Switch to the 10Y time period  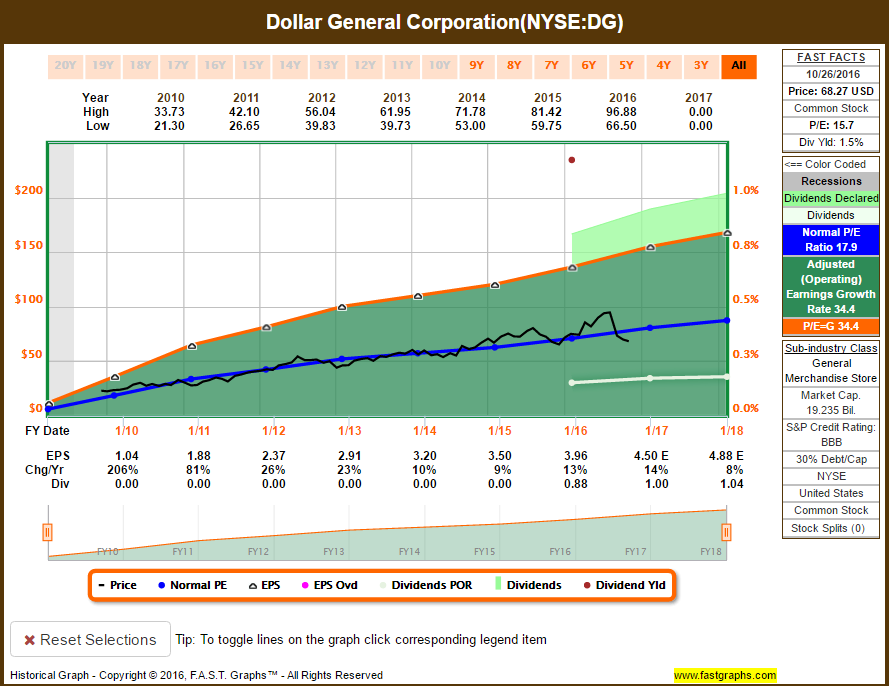click(x=439, y=66)
